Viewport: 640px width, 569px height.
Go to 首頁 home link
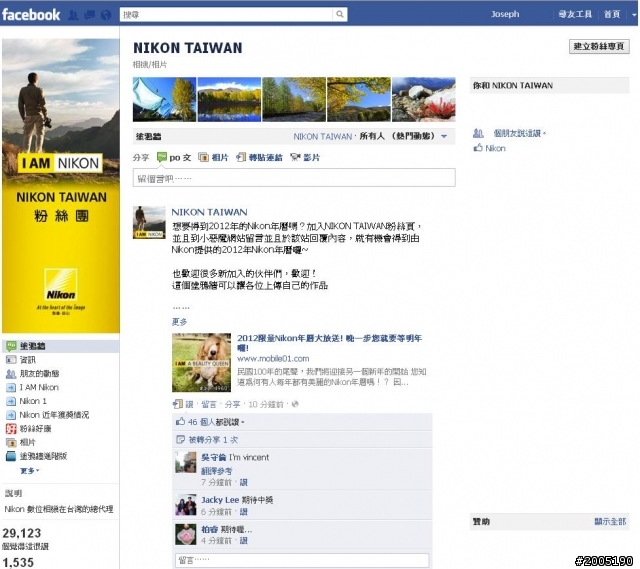(611, 14)
